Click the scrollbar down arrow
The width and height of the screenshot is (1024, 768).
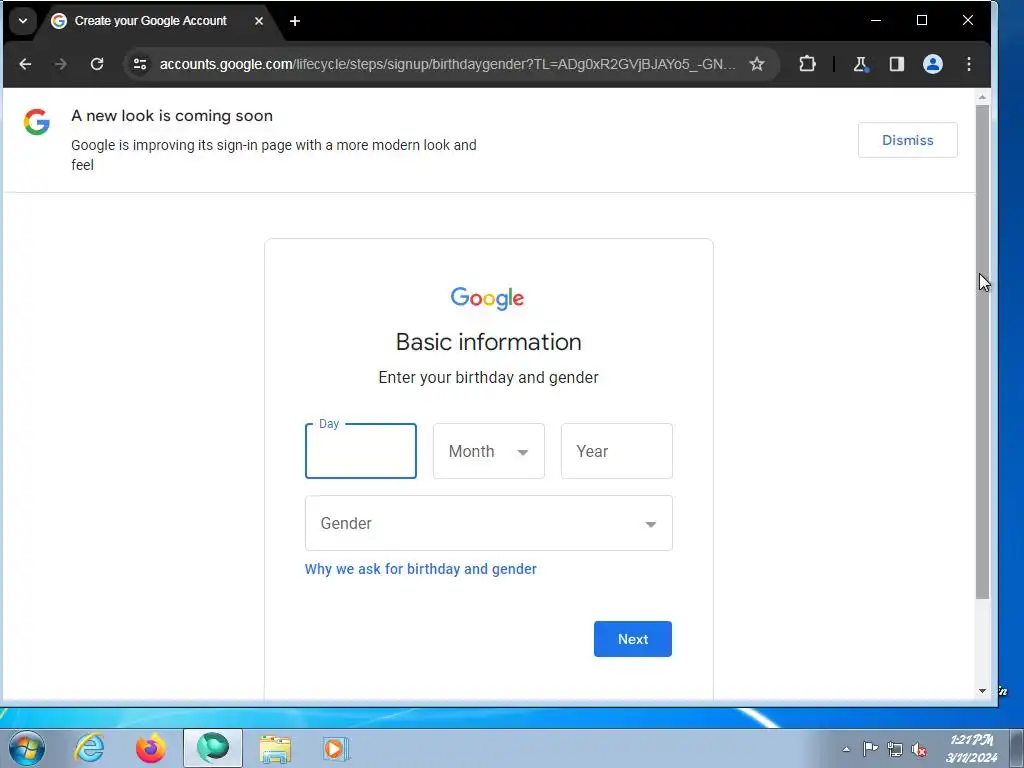[x=982, y=691]
